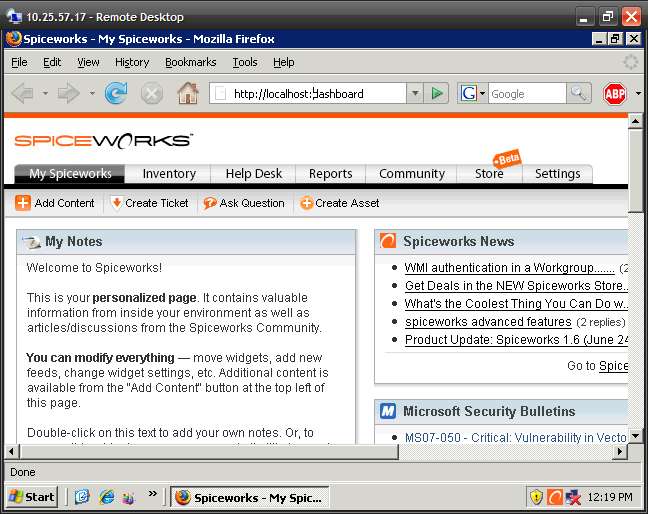Open the Help menu
This screenshot has height=514, width=648.
[284, 62]
